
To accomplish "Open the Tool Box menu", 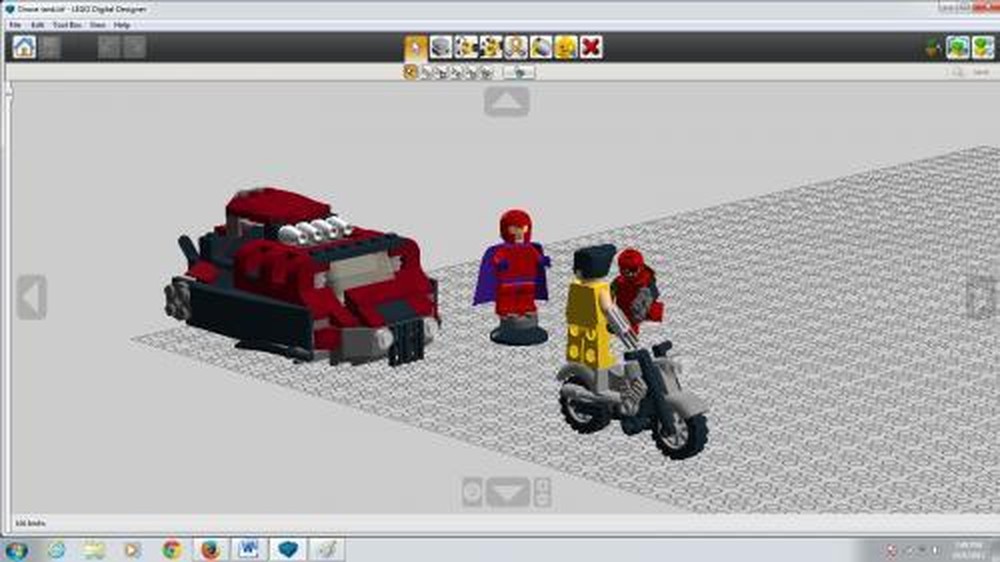I will (67, 26).
